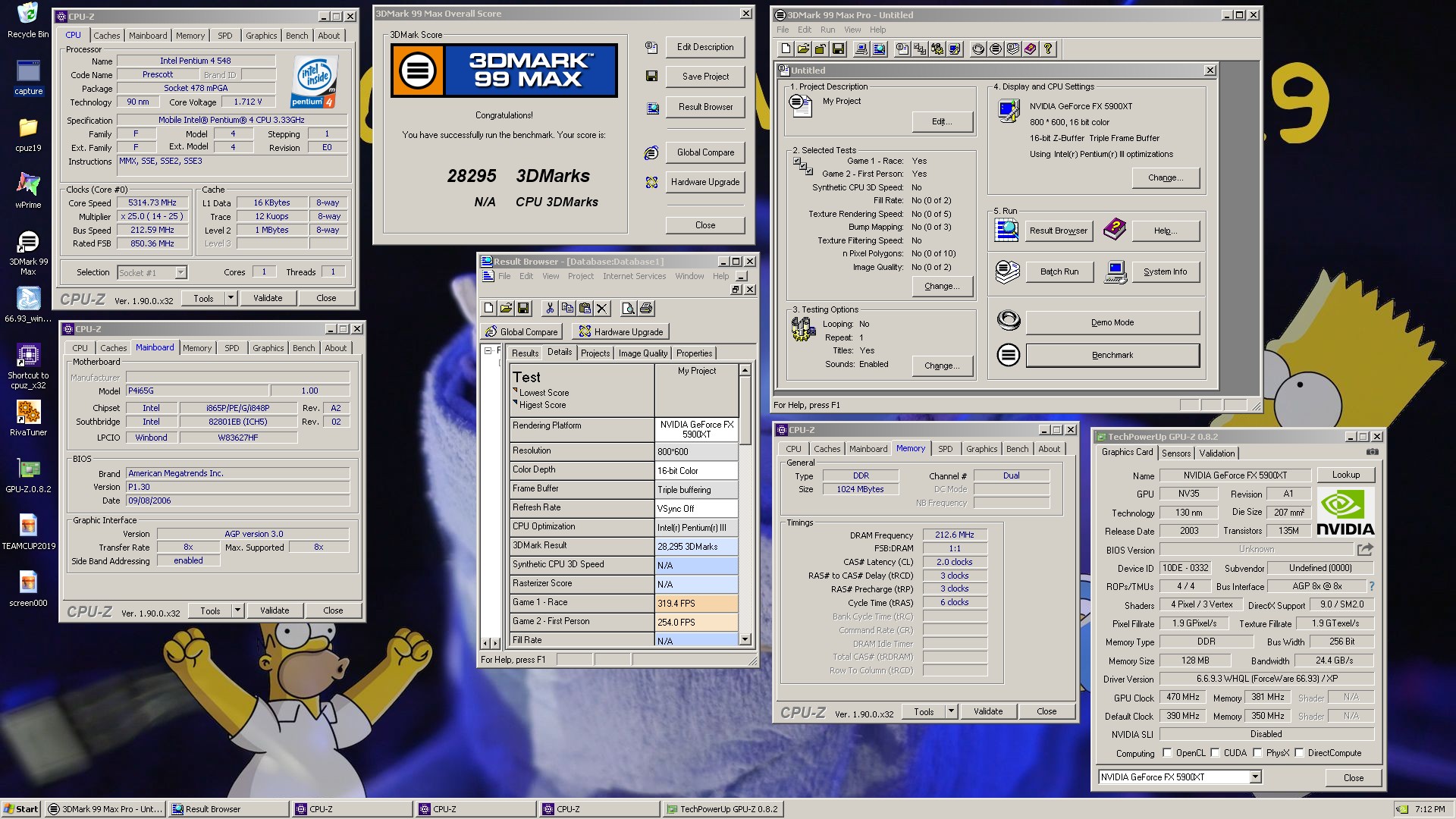Image resolution: width=1456 pixels, height=819 pixels.
Task: Click Demo Mode ring icon in 3DMark toolbar
Action: coord(978,49)
